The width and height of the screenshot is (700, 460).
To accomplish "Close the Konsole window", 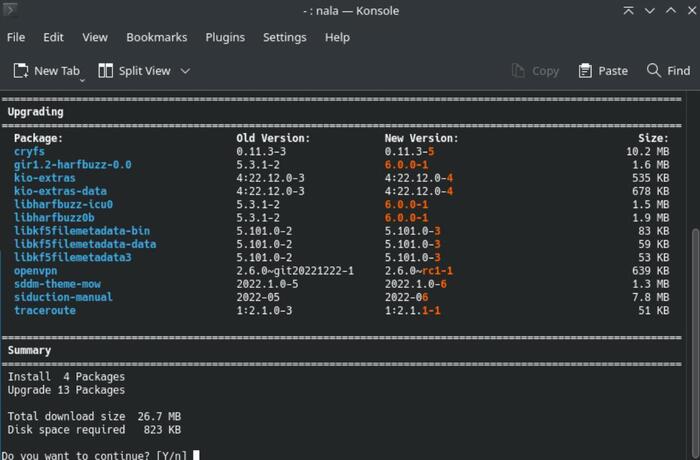I will pyautogui.click(x=692, y=10).
